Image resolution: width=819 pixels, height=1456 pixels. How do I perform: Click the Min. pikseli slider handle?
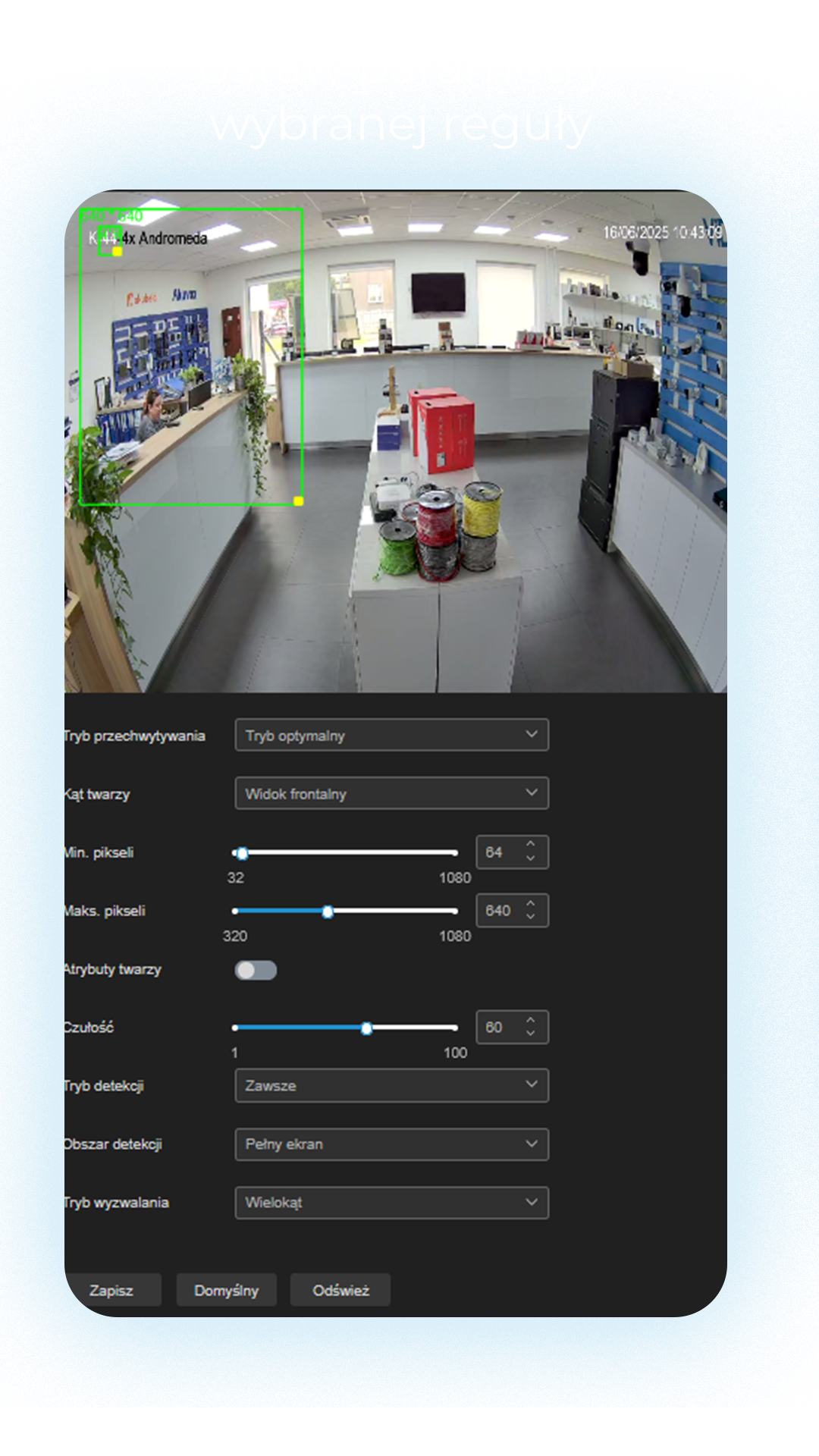242,853
